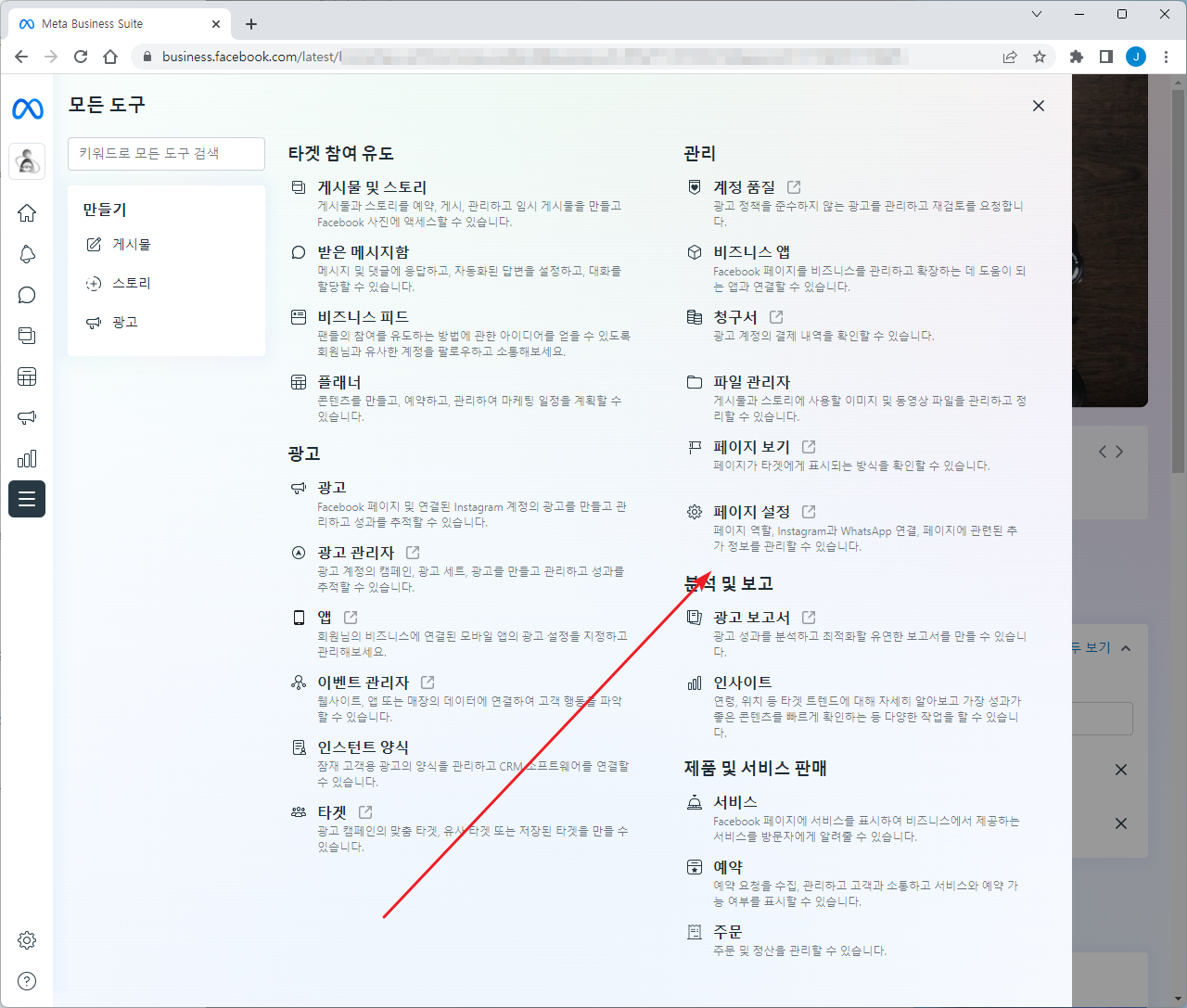Click previous arrow in background carousel
Screen dimensions: 1187x1008
[x=1103, y=452]
